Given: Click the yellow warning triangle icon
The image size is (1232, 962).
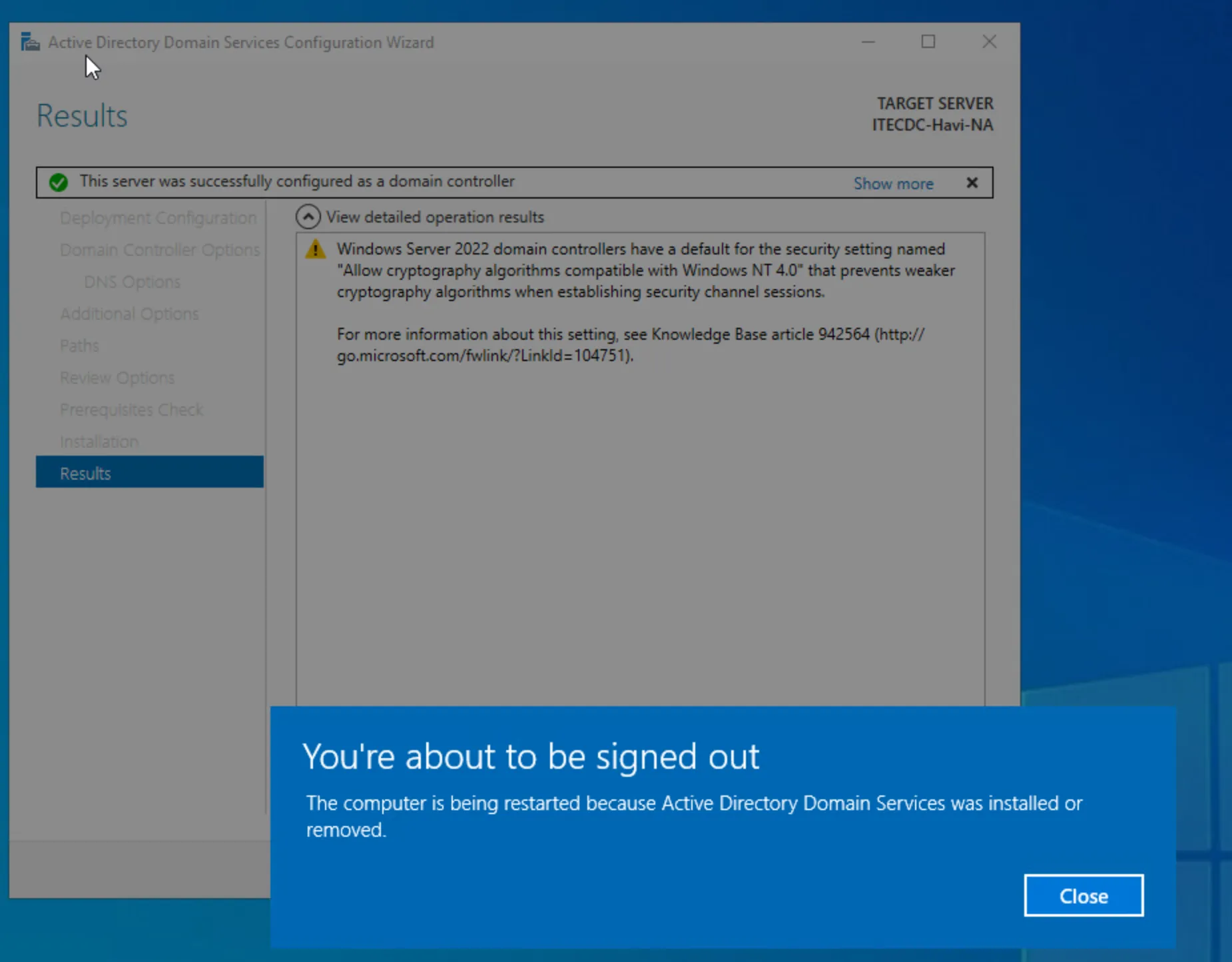Looking at the screenshot, I should pyautogui.click(x=315, y=250).
